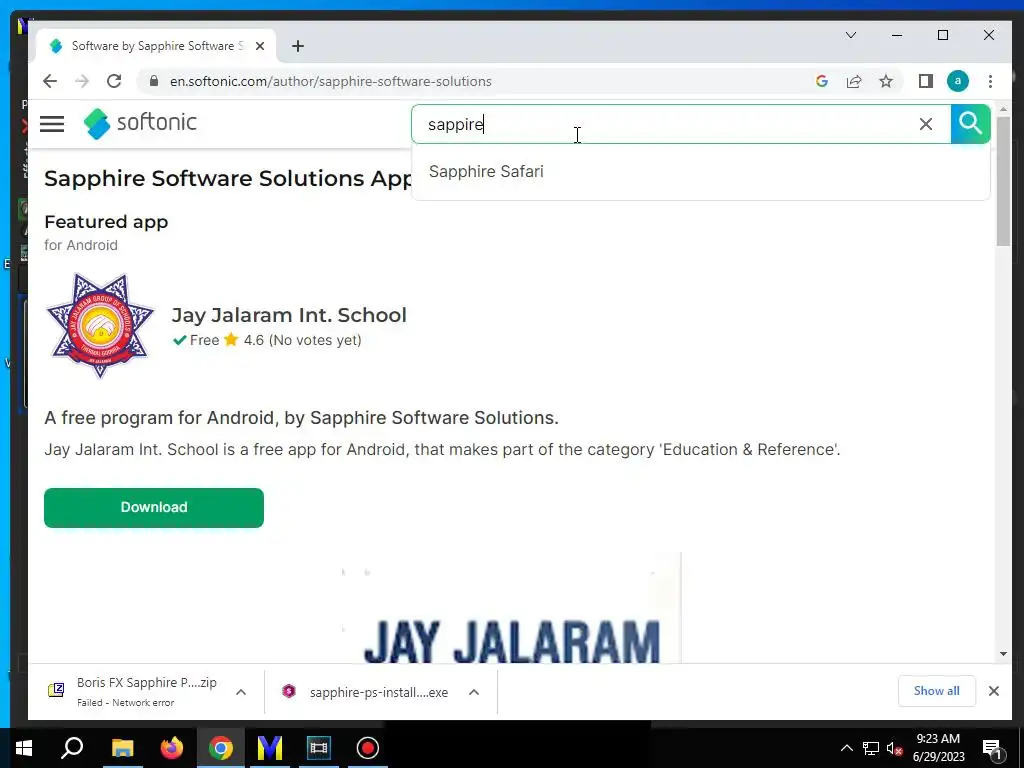Click the vertical scrollbar thumb
1024x768 pixels.
pos(1003,182)
